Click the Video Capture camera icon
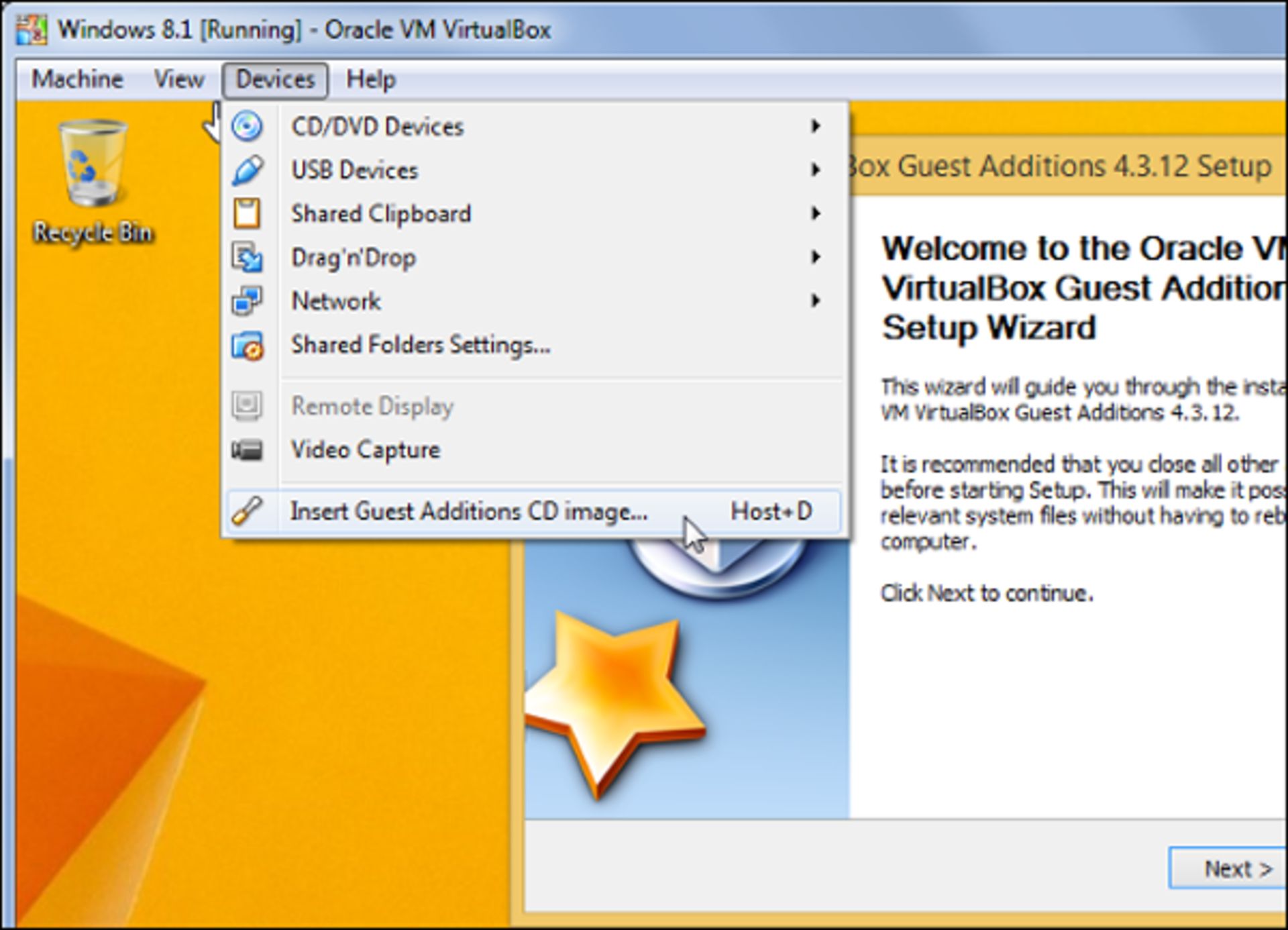Image resolution: width=1288 pixels, height=930 pixels. (x=247, y=450)
